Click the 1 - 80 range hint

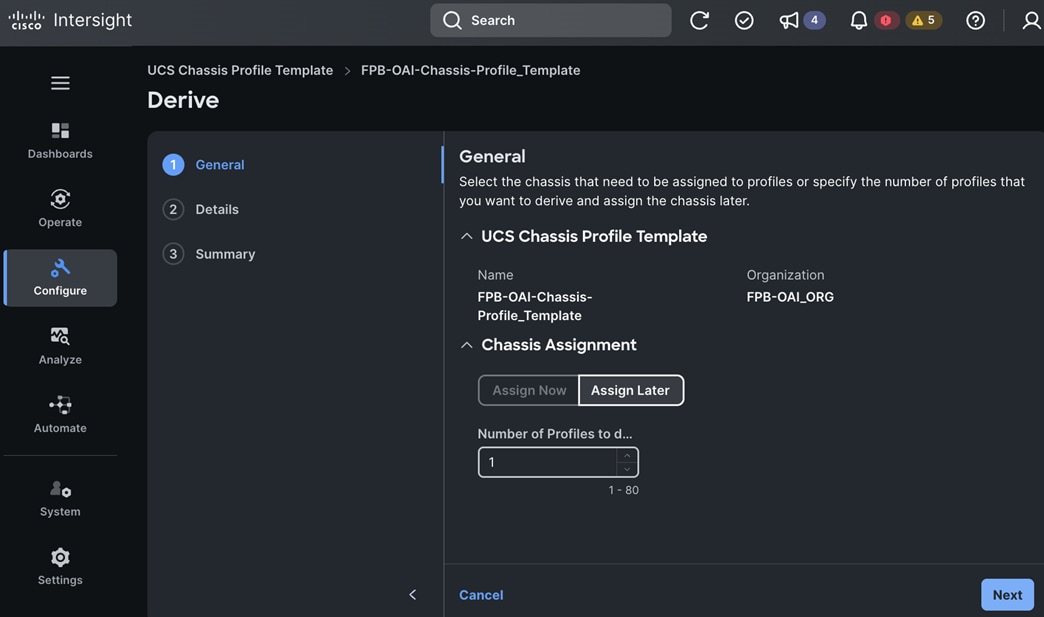(x=623, y=490)
